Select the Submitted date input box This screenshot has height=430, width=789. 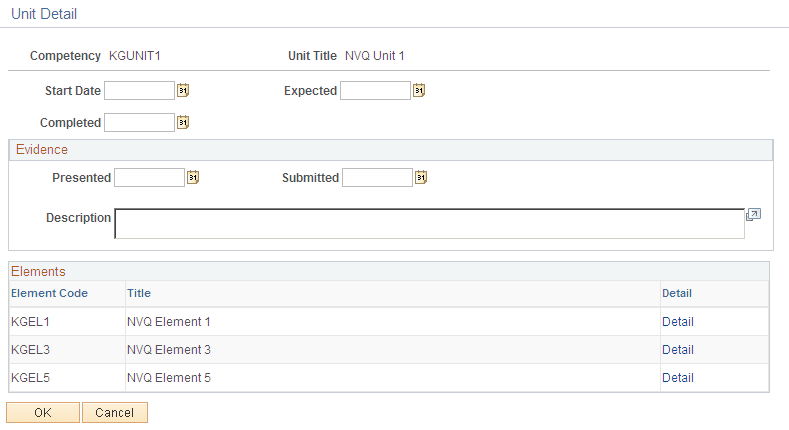point(377,178)
